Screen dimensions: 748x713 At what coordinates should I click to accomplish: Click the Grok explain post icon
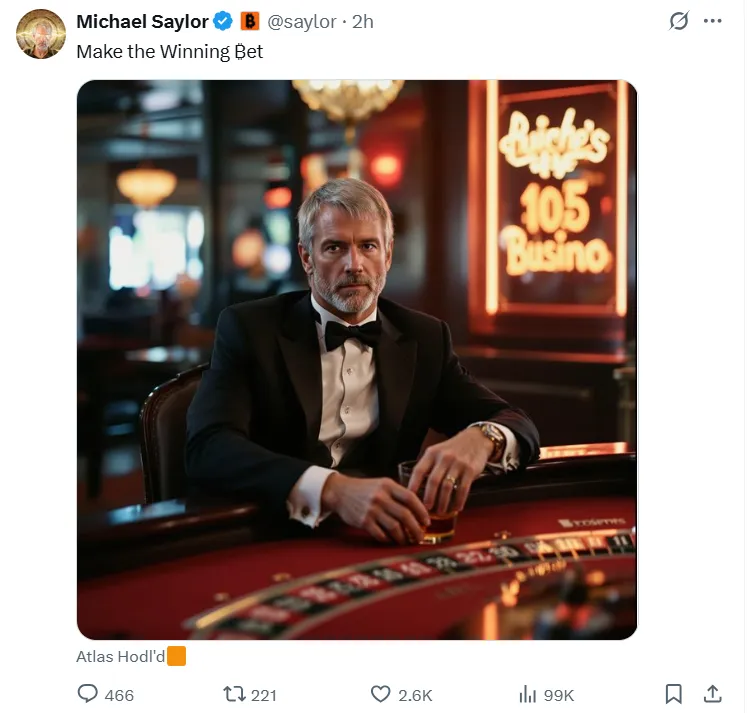coord(679,21)
